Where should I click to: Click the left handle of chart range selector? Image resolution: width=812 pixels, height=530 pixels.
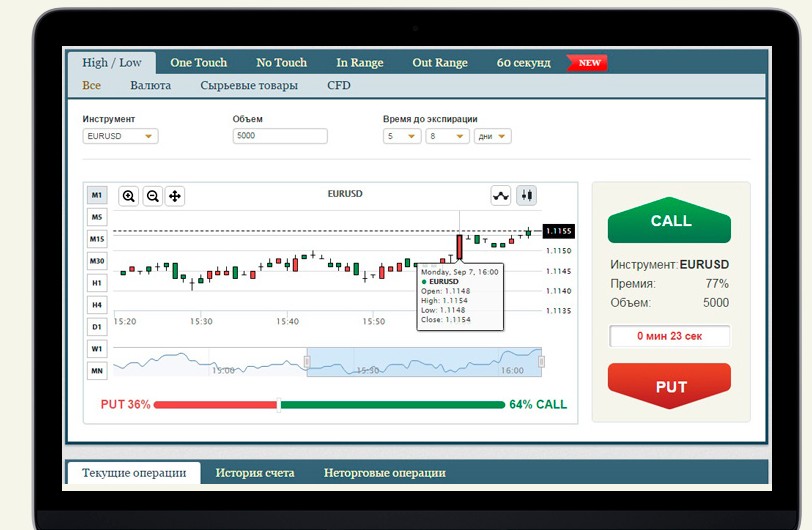[307, 362]
